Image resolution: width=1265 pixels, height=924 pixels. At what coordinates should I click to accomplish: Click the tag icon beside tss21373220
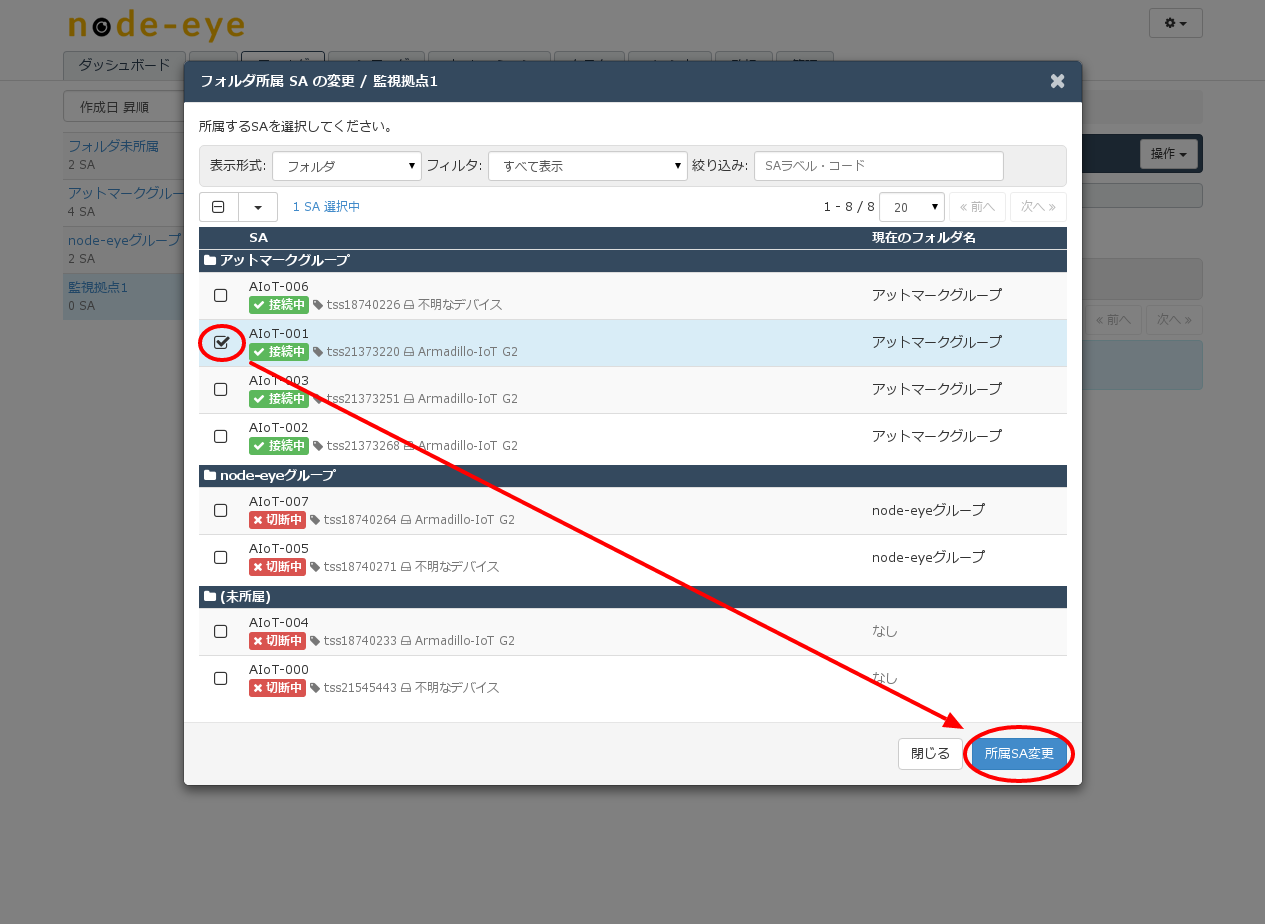(x=318, y=352)
